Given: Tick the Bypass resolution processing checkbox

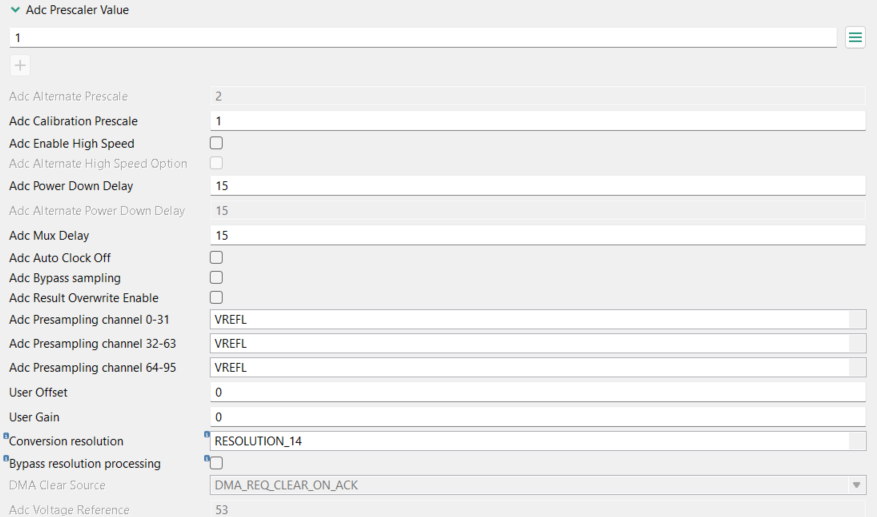Looking at the screenshot, I should click(216, 463).
